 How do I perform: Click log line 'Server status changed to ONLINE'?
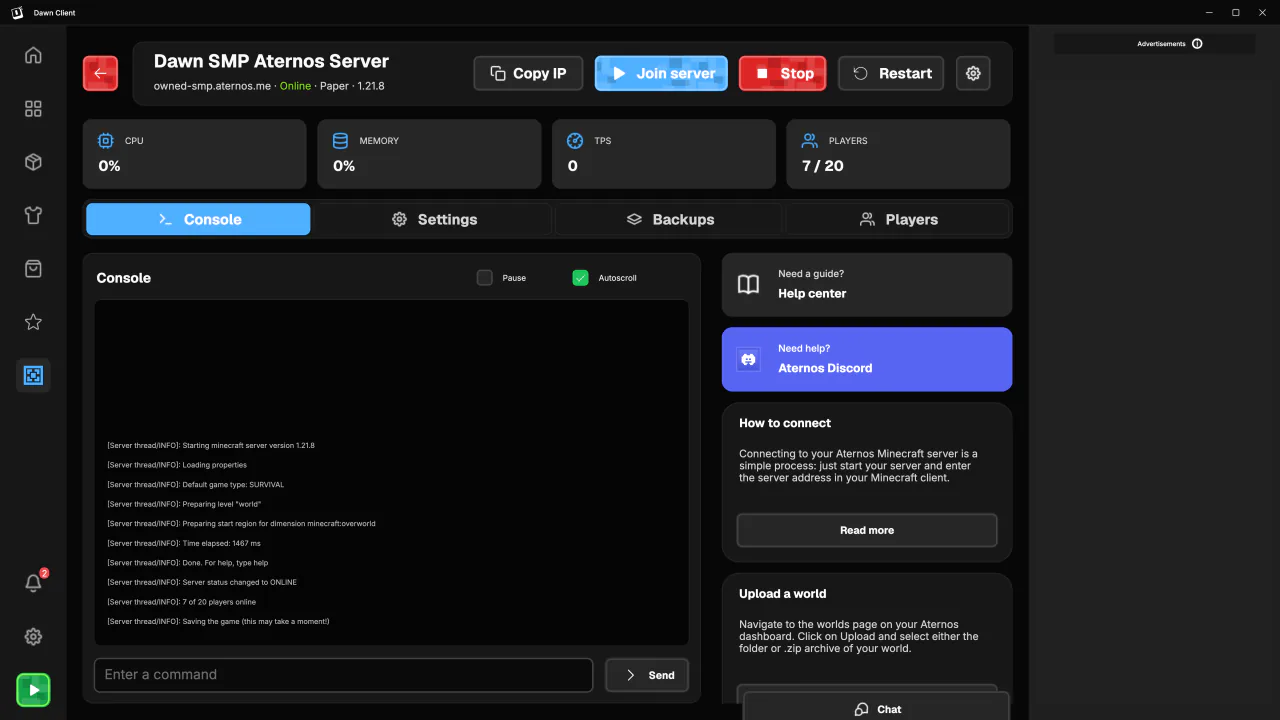click(x=202, y=582)
